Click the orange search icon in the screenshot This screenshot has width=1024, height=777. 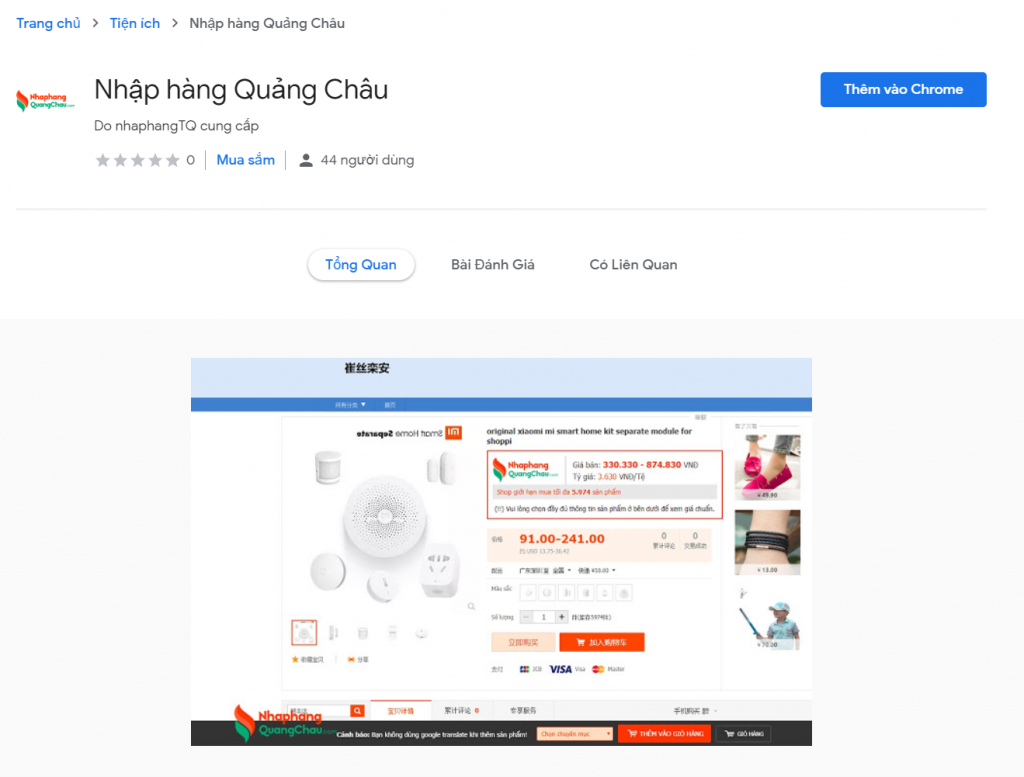tap(357, 710)
